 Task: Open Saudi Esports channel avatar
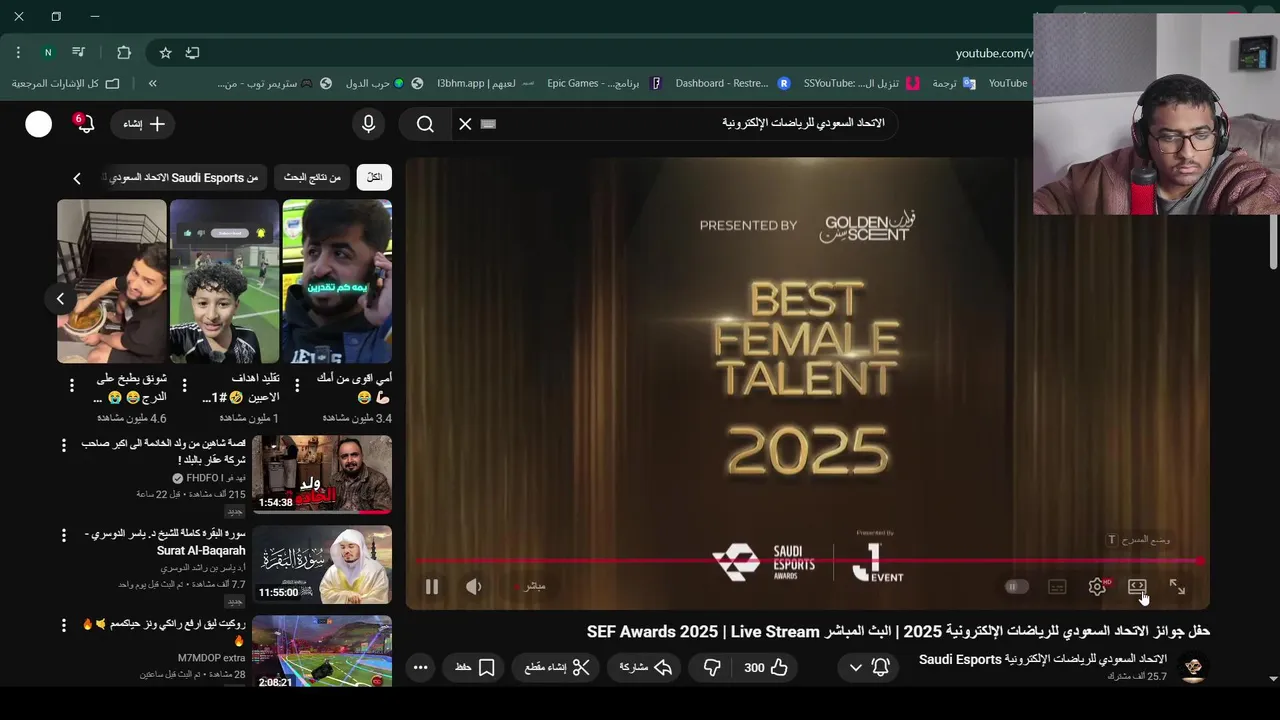[x=1193, y=667]
